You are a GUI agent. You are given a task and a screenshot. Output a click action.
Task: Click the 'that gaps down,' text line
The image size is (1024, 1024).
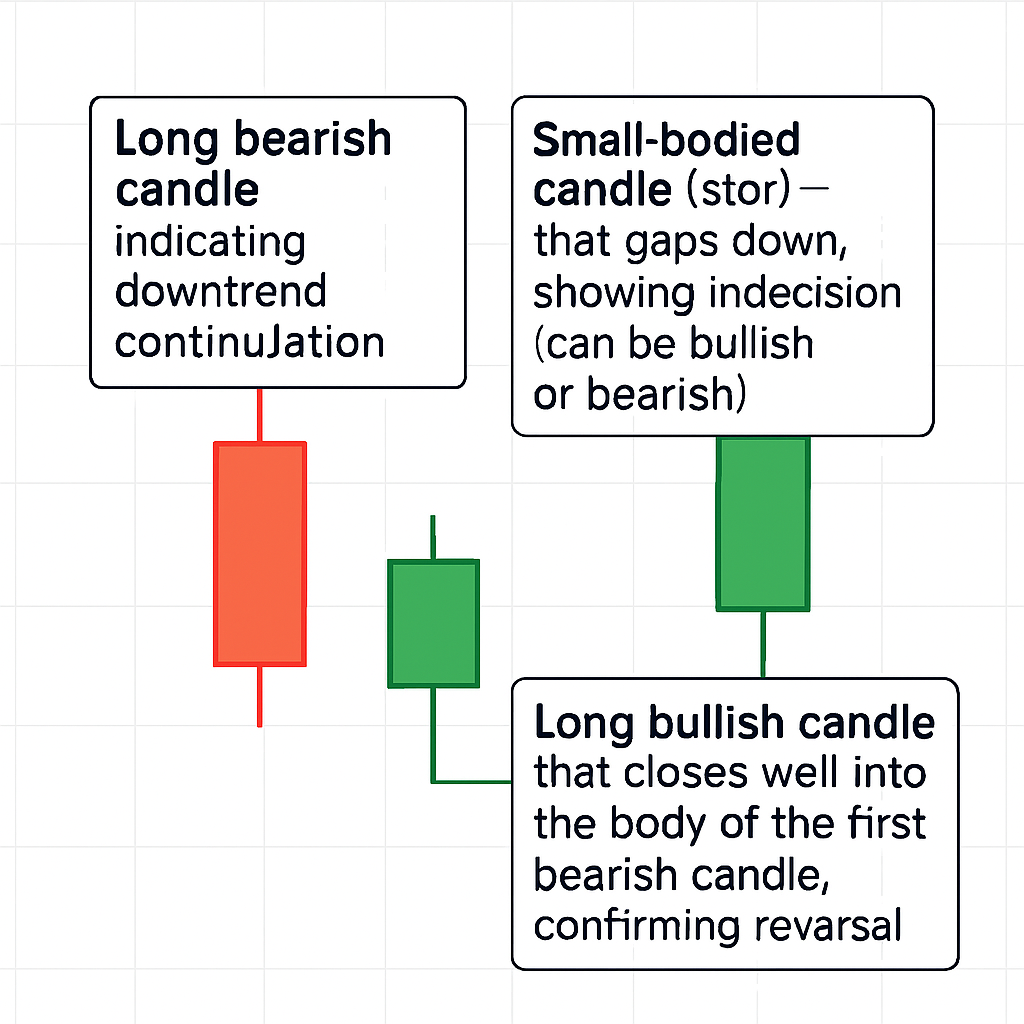coord(690,242)
